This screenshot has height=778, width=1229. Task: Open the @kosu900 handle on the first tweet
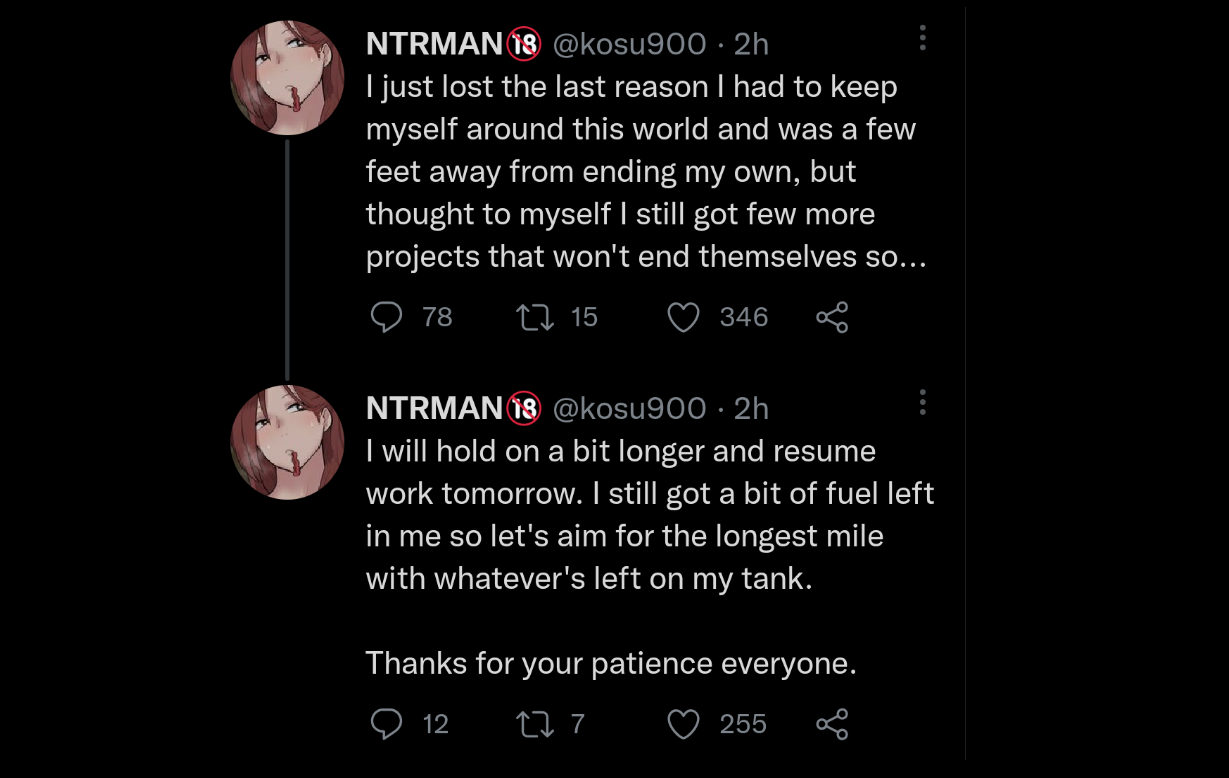point(629,44)
